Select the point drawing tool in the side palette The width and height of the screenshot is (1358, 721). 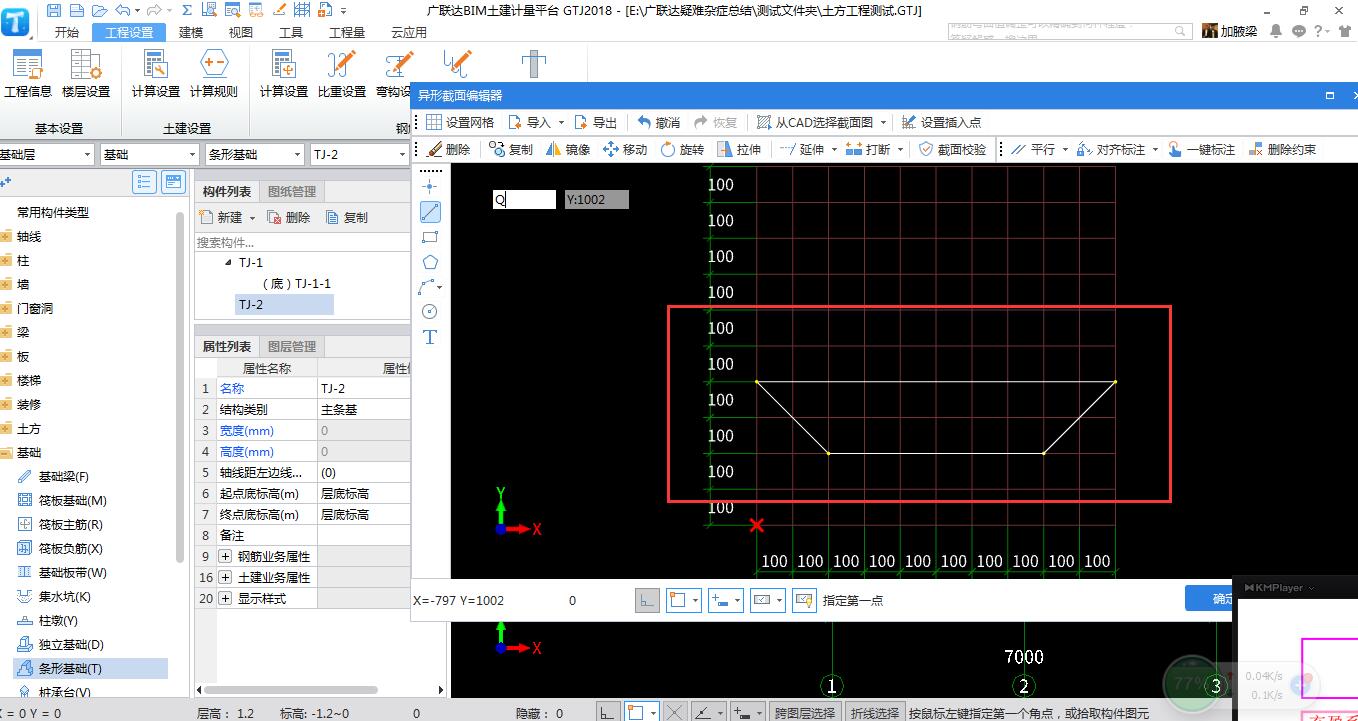(x=430, y=186)
